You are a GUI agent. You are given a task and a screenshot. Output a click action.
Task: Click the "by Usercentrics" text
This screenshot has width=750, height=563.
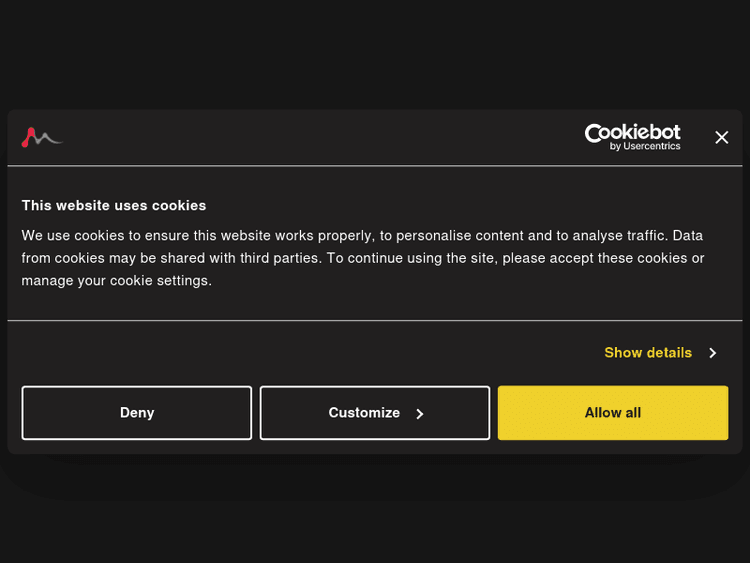(645, 147)
